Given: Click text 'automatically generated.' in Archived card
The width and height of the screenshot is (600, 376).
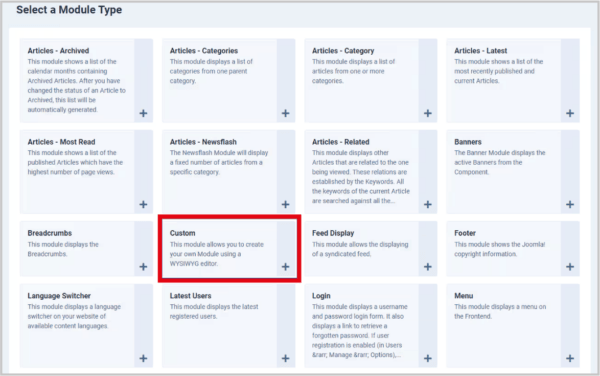Looking at the screenshot, I should click(x=62, y=110).
